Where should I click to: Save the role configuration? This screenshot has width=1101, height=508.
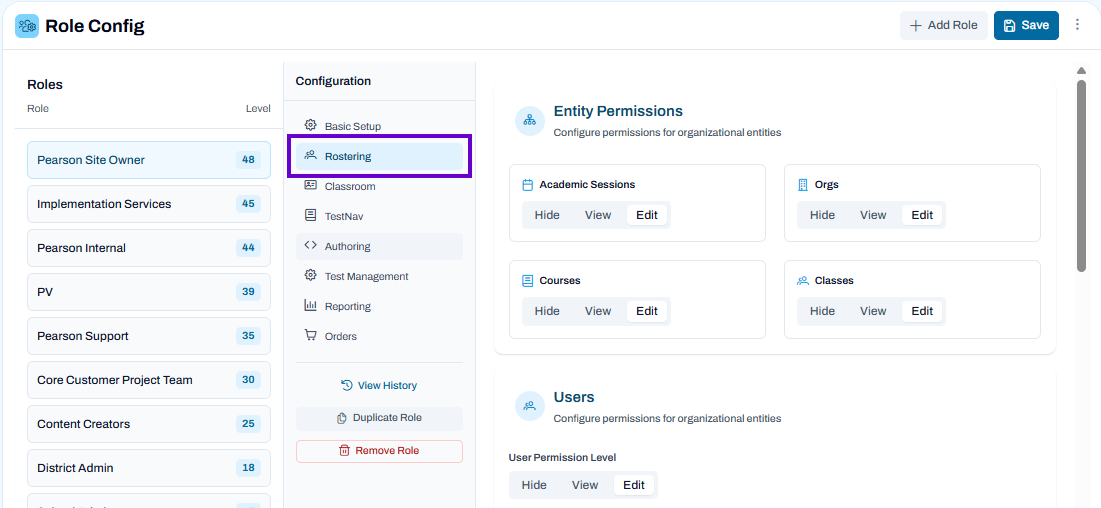tap(1027, 25)
